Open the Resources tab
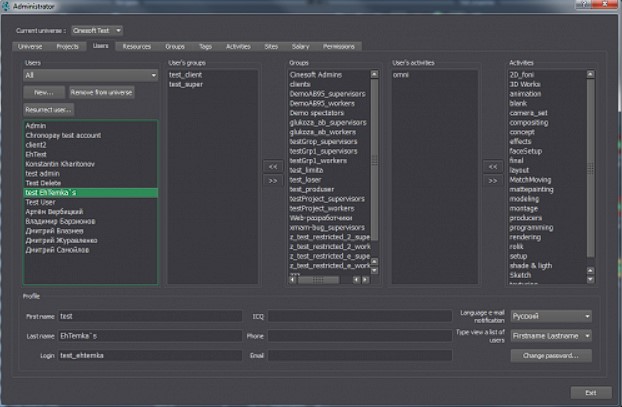The width and height of the screenshot is (622, 407). pyautogui.click(x=136, y=46)
